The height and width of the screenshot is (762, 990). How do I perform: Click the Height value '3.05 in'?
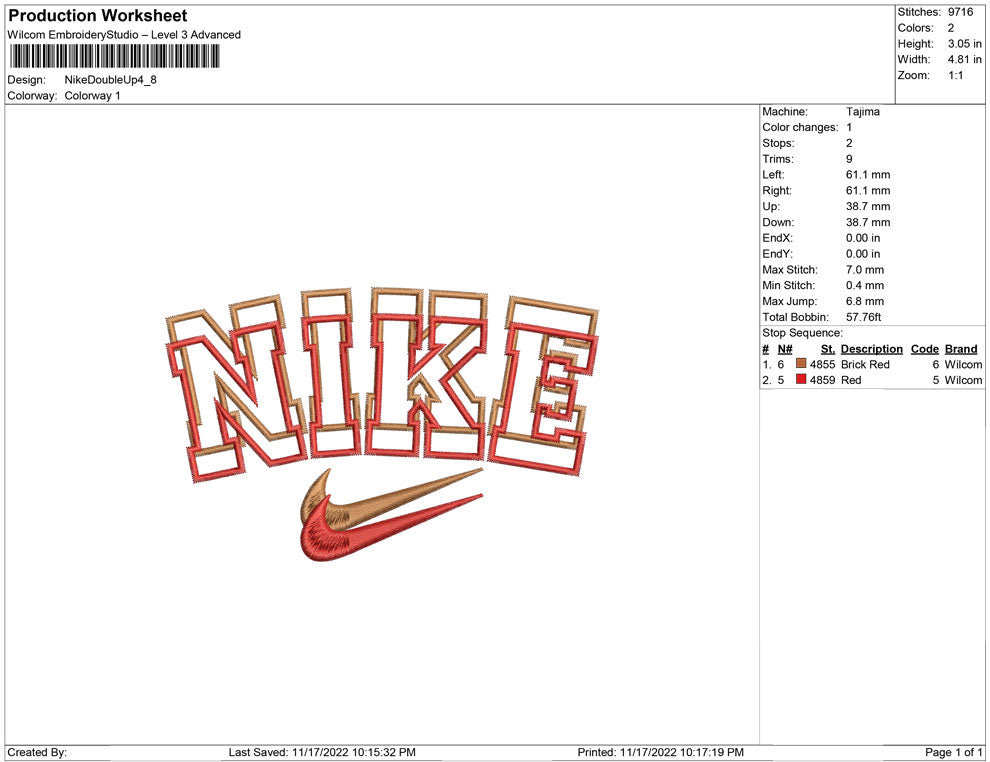tap(965, 44)
